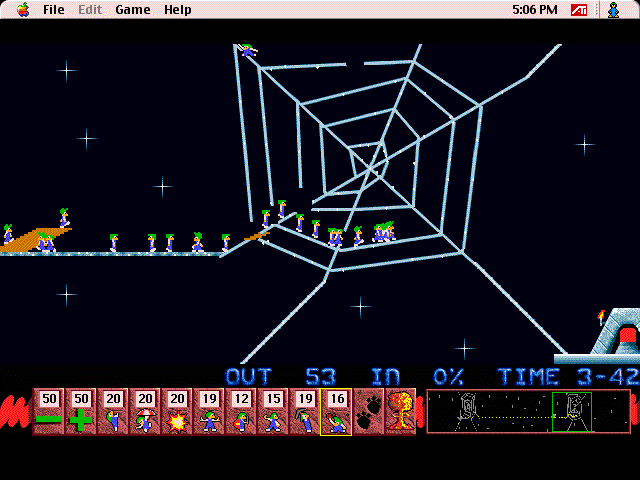This screenshot has width=640, height=480.
Task: Click the ATI icon in the menu bar
Action: [x=578, y=10]
